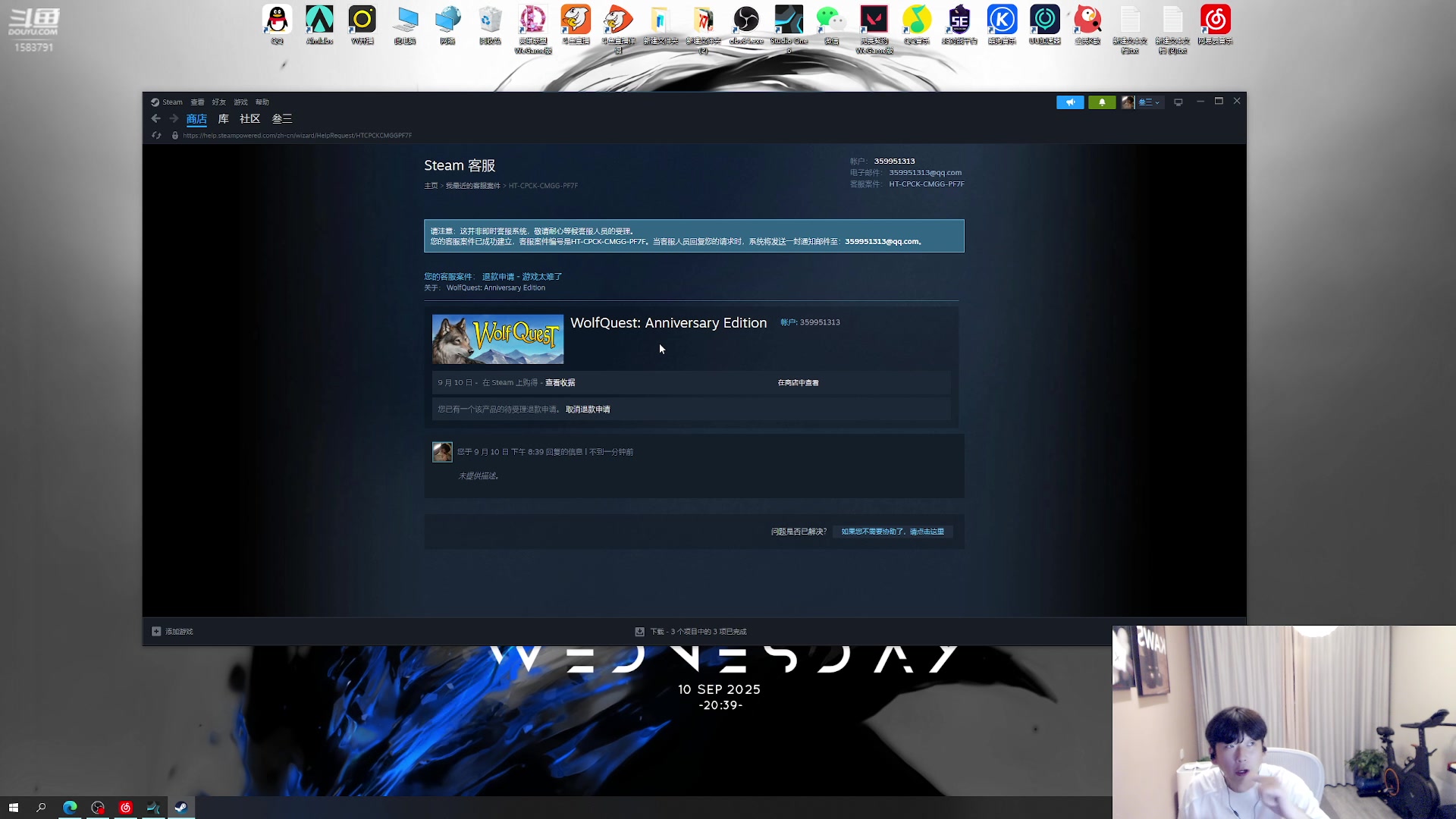
Task: Click the Steam URL address bar
Action: pos(297,136)
